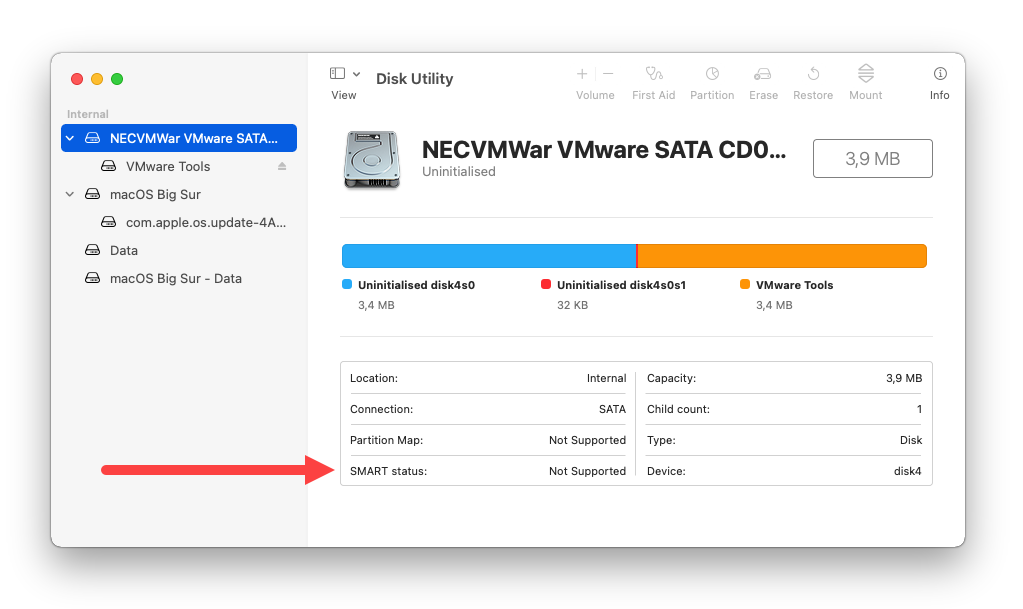Screen dimensions: 1023x609
Task: Click the blue usage bar segment
Action: click(489, 256)
